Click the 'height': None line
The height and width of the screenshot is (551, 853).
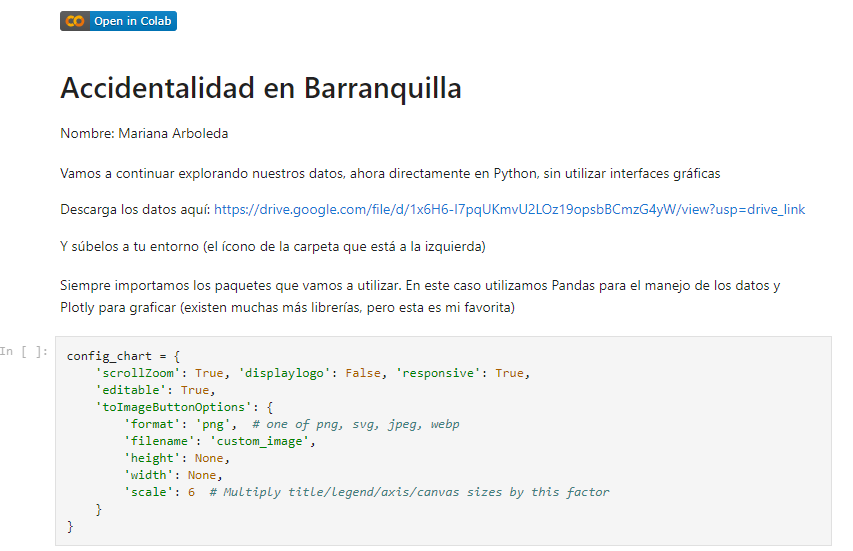click(174, 458)
